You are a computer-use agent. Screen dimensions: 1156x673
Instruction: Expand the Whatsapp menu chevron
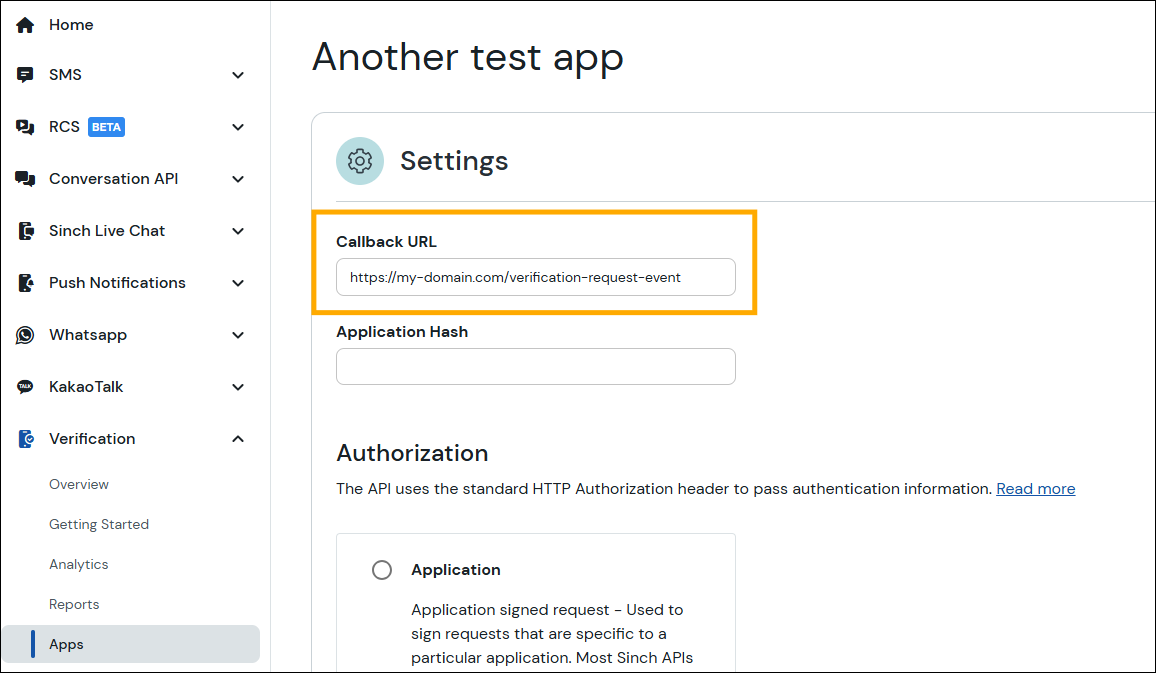[238, 334]
